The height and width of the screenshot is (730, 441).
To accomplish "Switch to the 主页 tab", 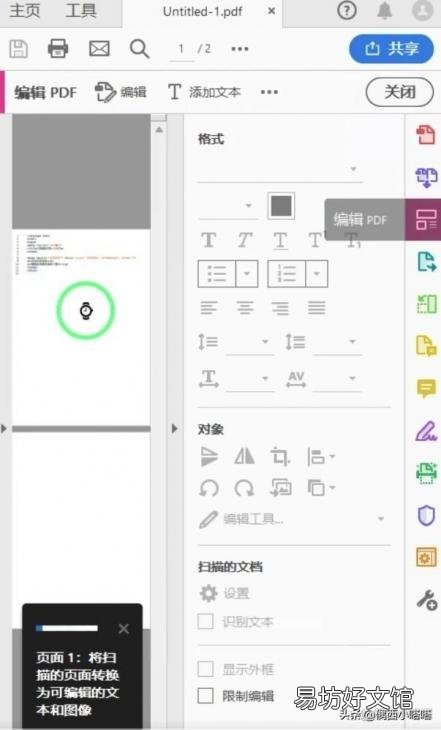I will pos(25,11).
